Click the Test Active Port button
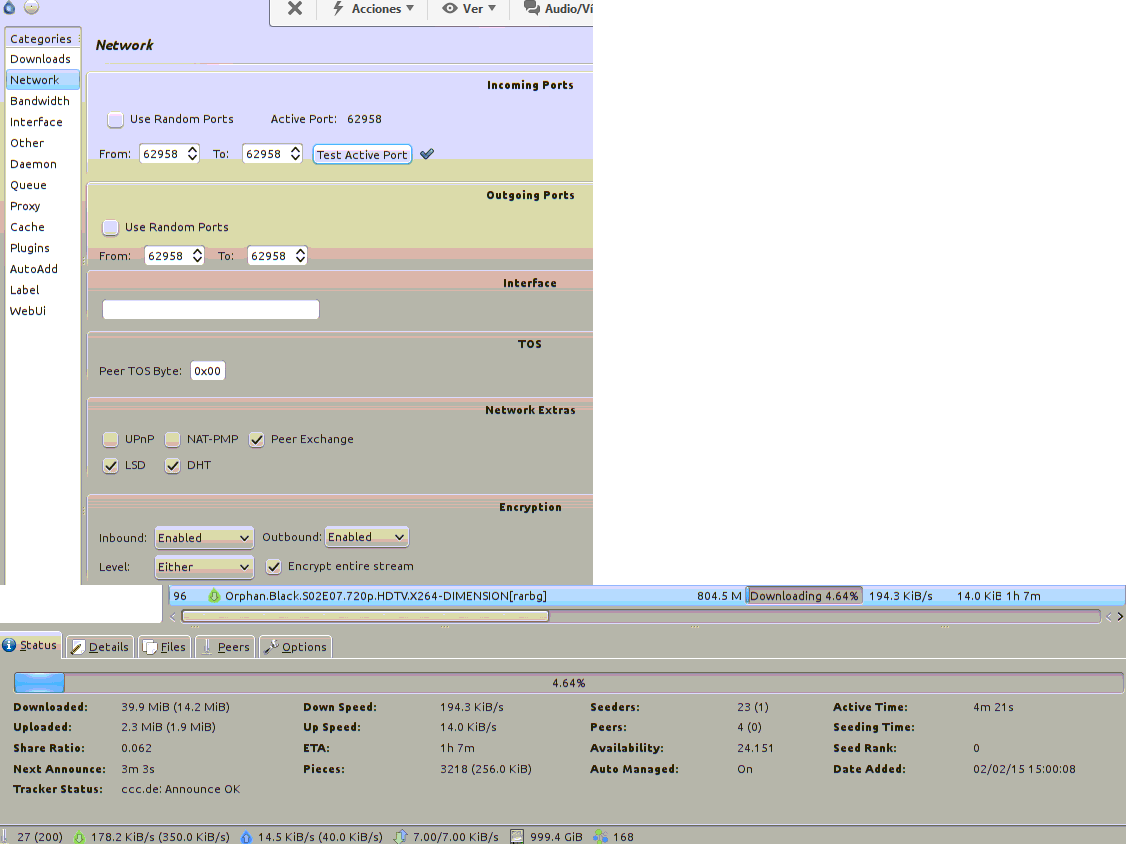Image resolution: width=1126 pixels, height=844 pixels. coord(362,154)
